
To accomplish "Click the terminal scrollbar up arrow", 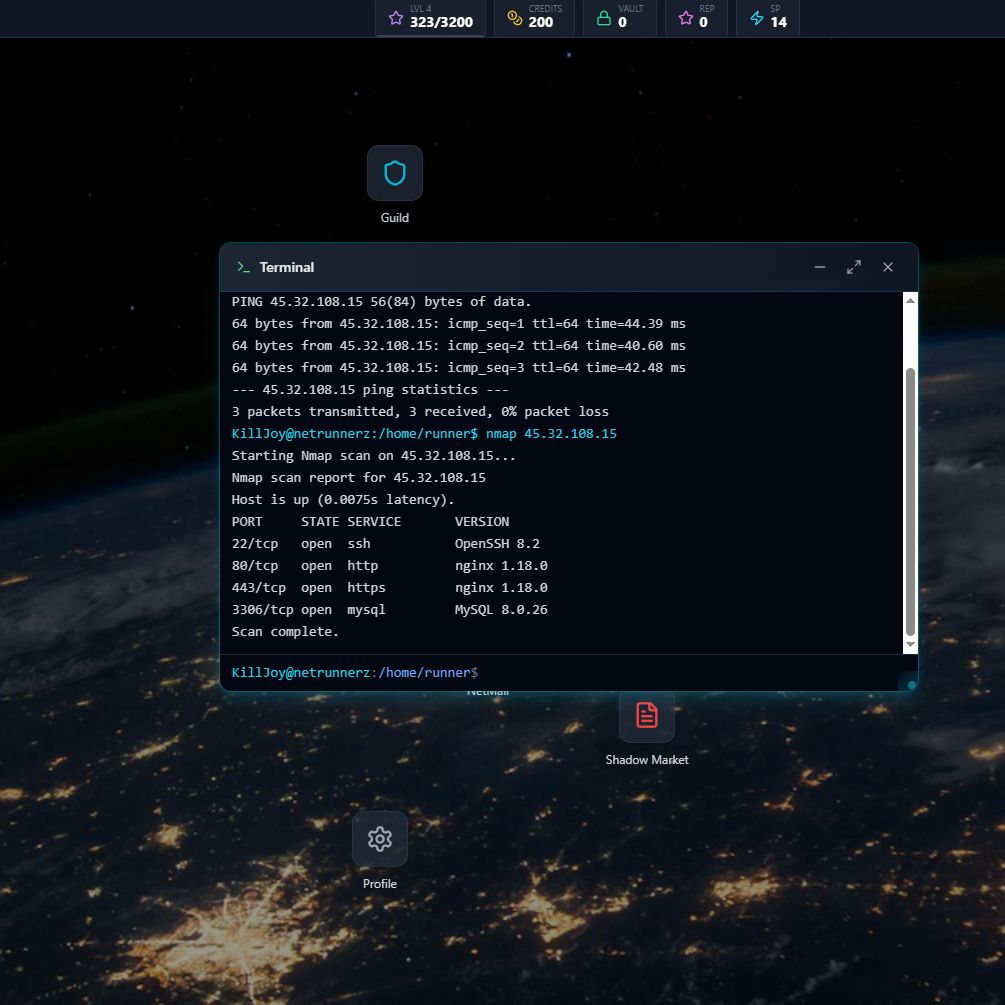I will (x=910, y=300).
